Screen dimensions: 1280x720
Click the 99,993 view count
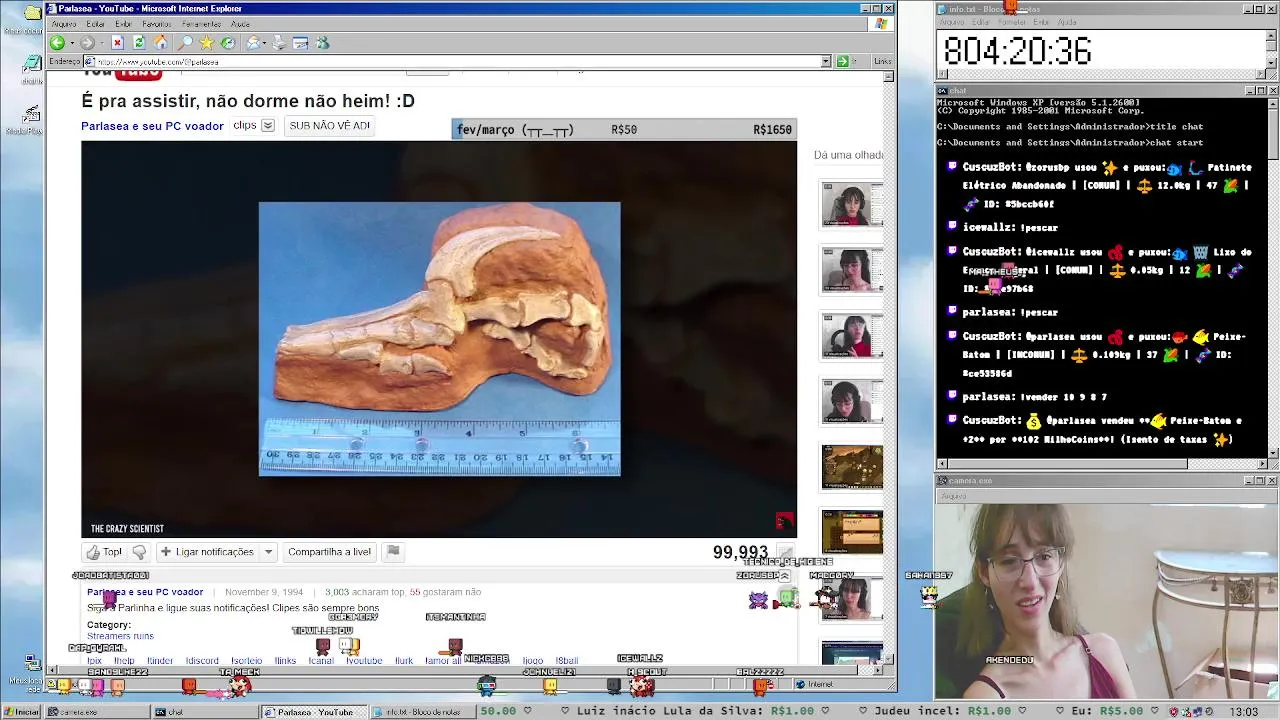click(740, 553)
